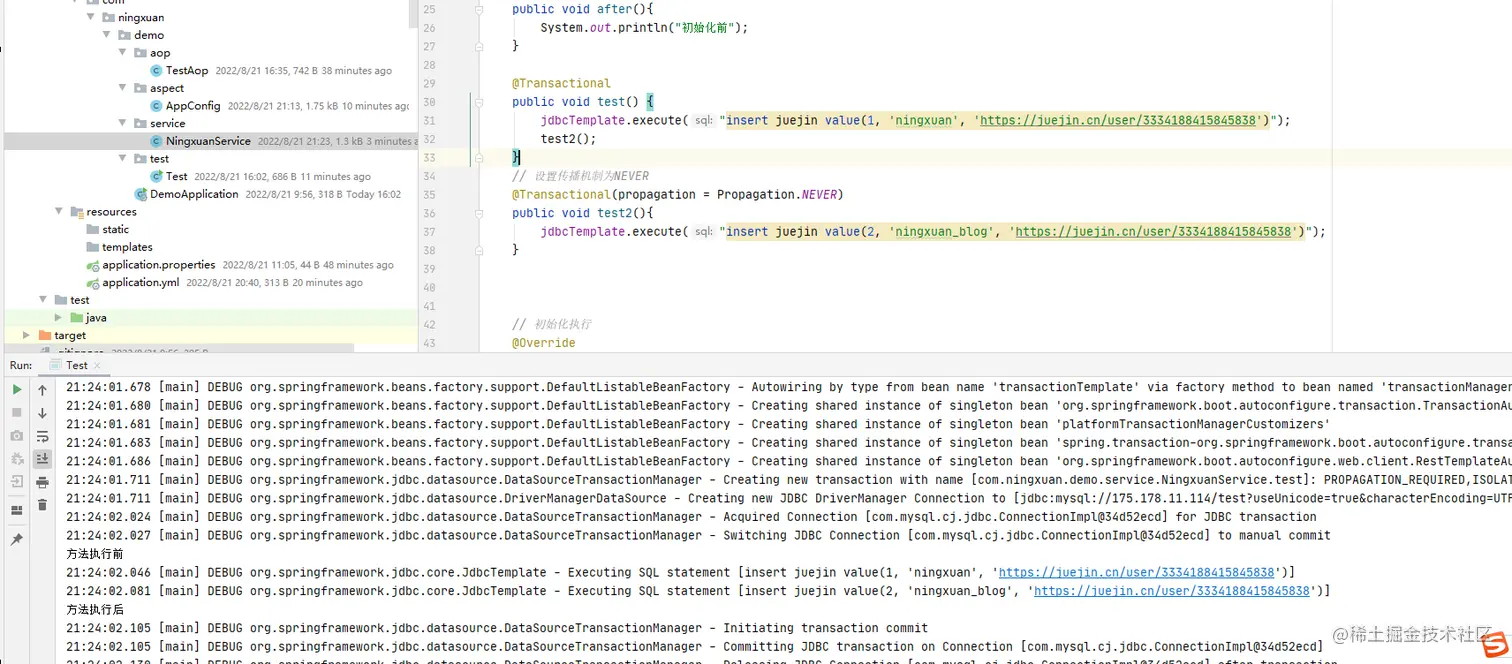Open juejin link in test() insert statement
The height and width of the screenshot is (664, 1512).
[1118, 120]
